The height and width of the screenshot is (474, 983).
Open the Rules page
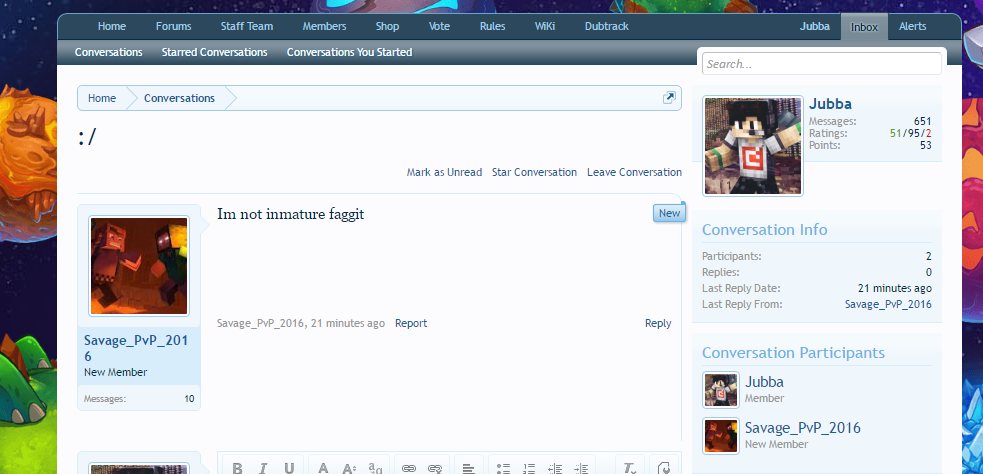(492, 26)
